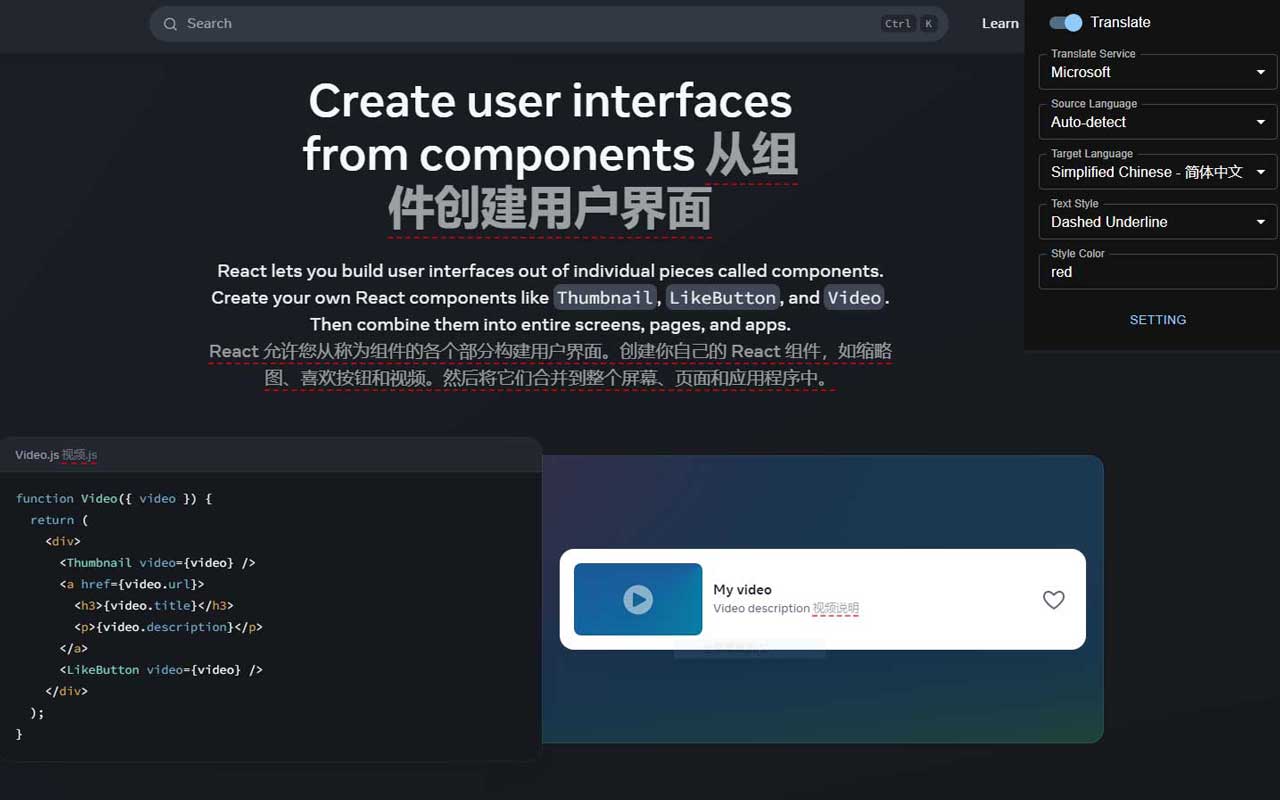
Task: Change the Text Style Dashed Underline dropdown
Action: click(1157, 222)
